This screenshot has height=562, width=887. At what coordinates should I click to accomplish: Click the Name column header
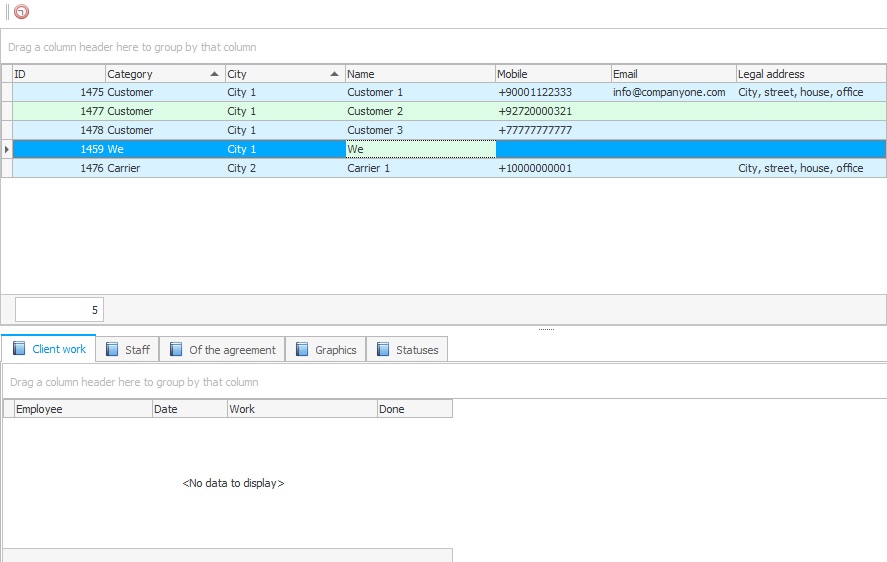(420, 74)
